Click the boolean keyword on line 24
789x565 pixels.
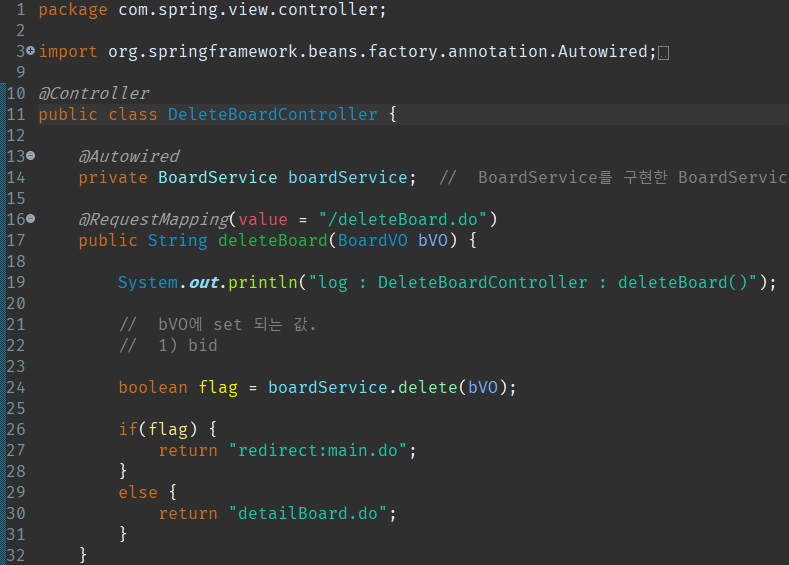[153, 387]
